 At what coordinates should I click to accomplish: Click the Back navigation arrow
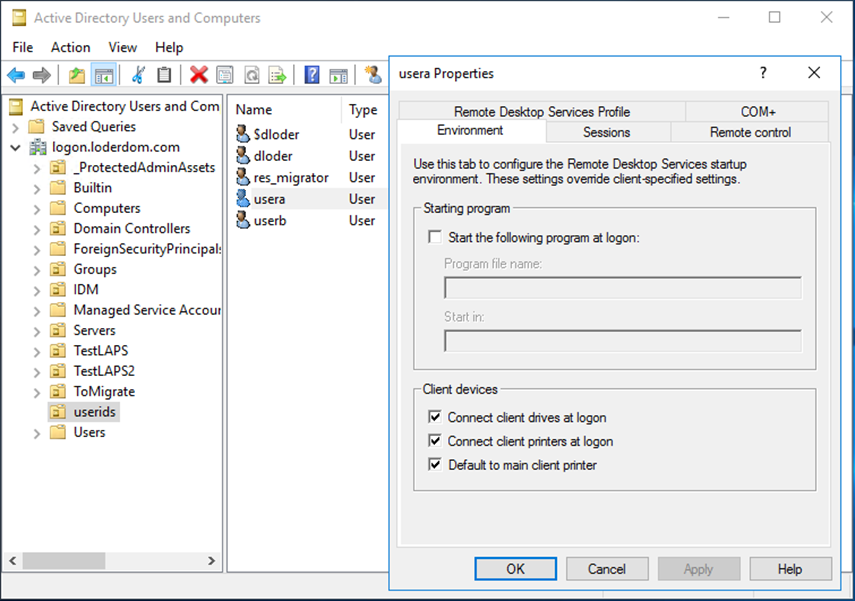tap(16, 75)
